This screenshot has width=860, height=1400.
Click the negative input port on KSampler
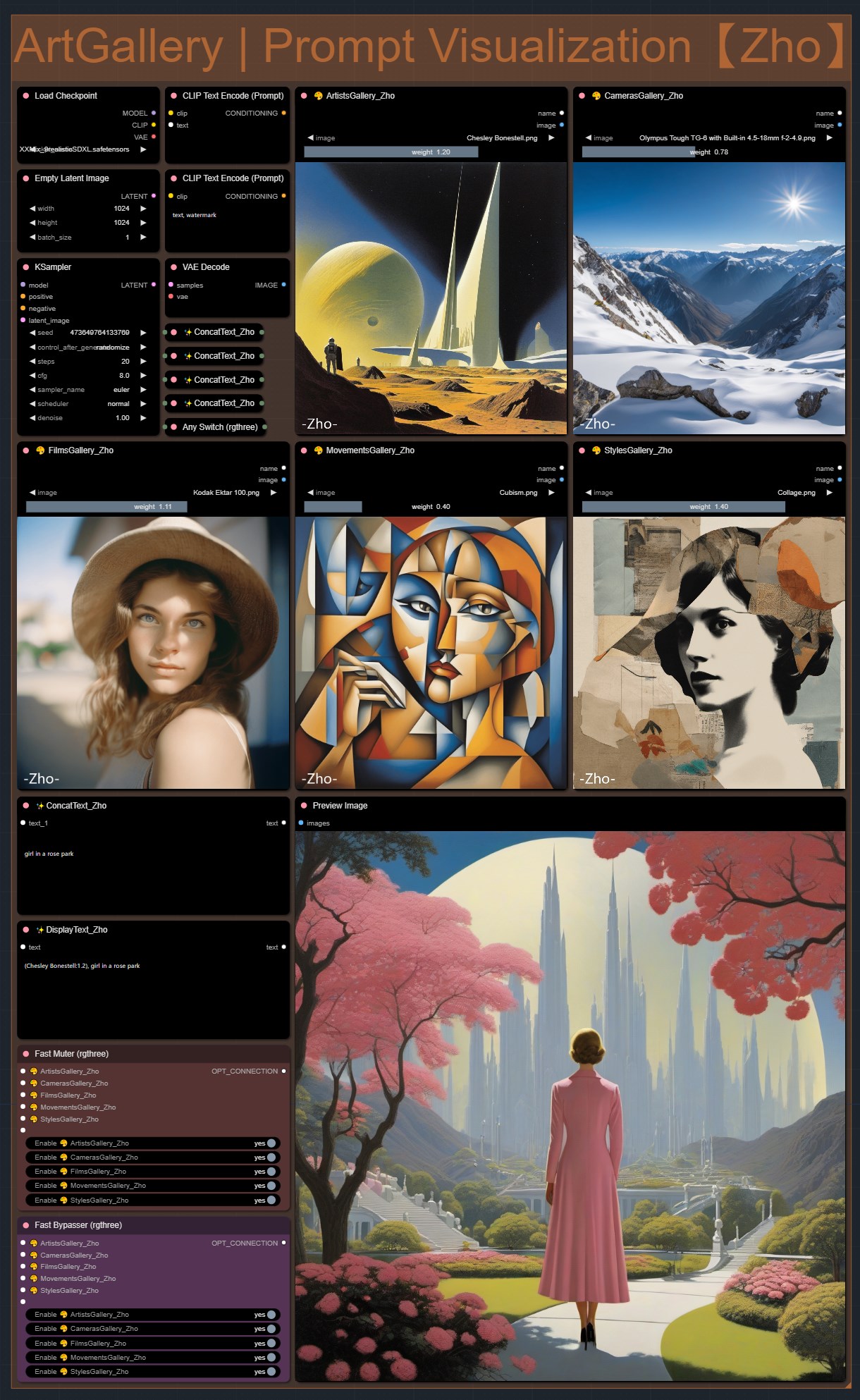[x=23, y=309]
